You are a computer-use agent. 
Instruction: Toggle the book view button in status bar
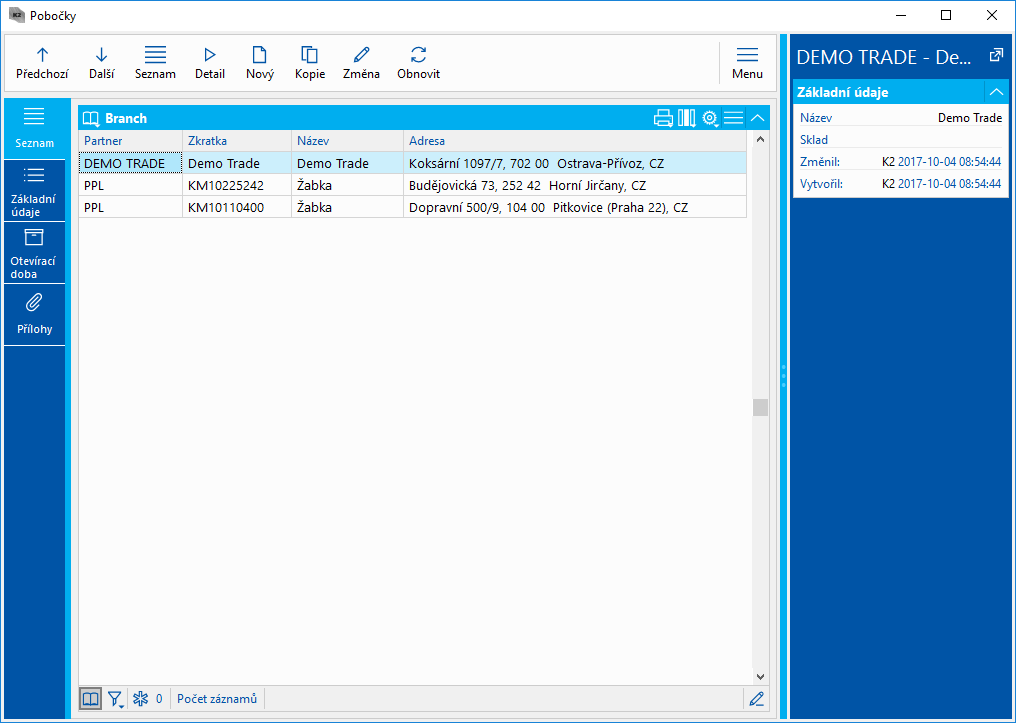pyautogui.click(x=90, y=699)
